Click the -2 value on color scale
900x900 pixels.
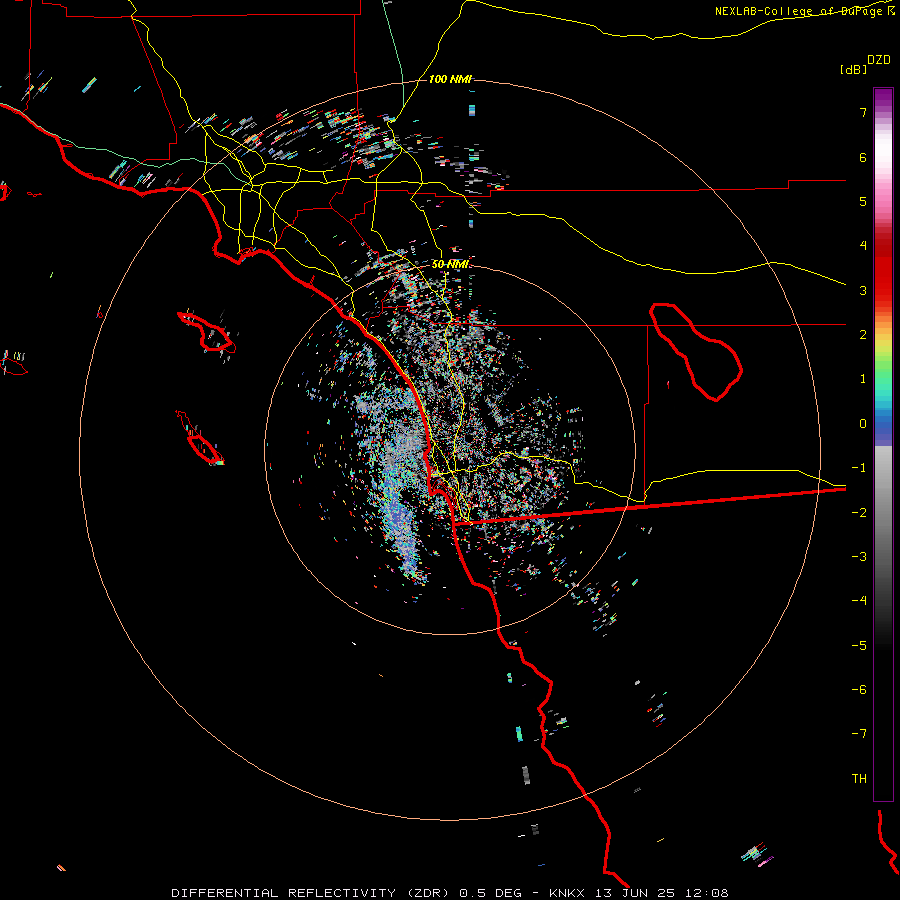pyautogui.click(x=859, y=513)
